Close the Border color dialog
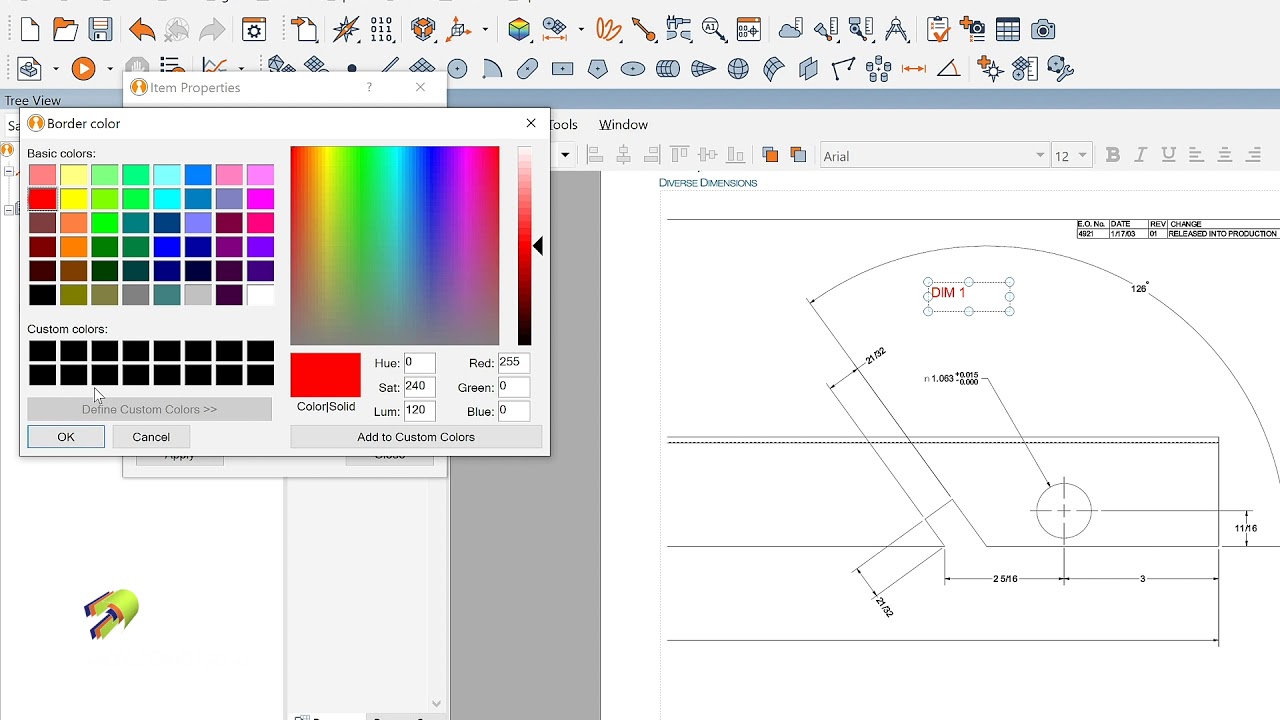The height and width of the screenshot is (720, 1280). point(531,123)
